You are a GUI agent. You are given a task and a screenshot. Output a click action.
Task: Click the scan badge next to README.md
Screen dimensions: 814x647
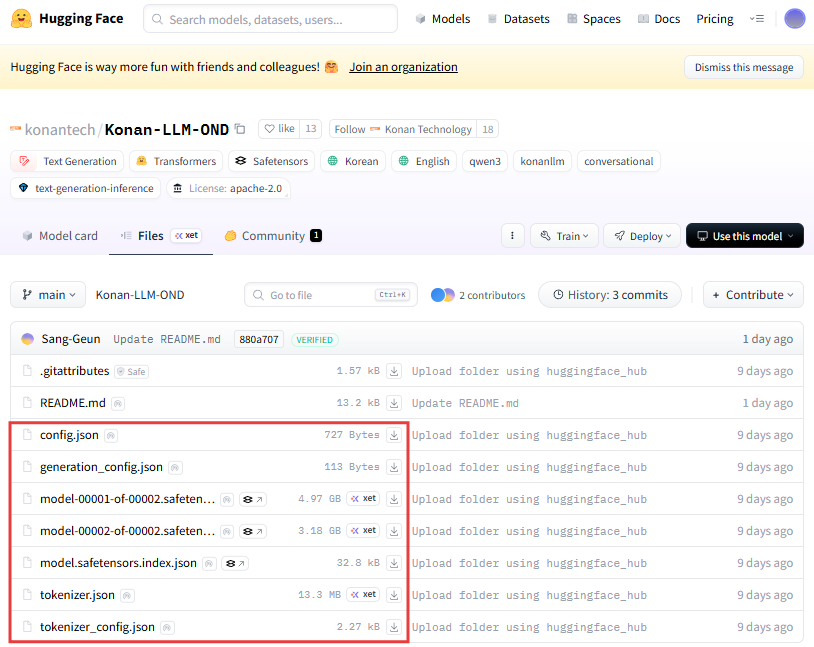click(x=118, y=403)
